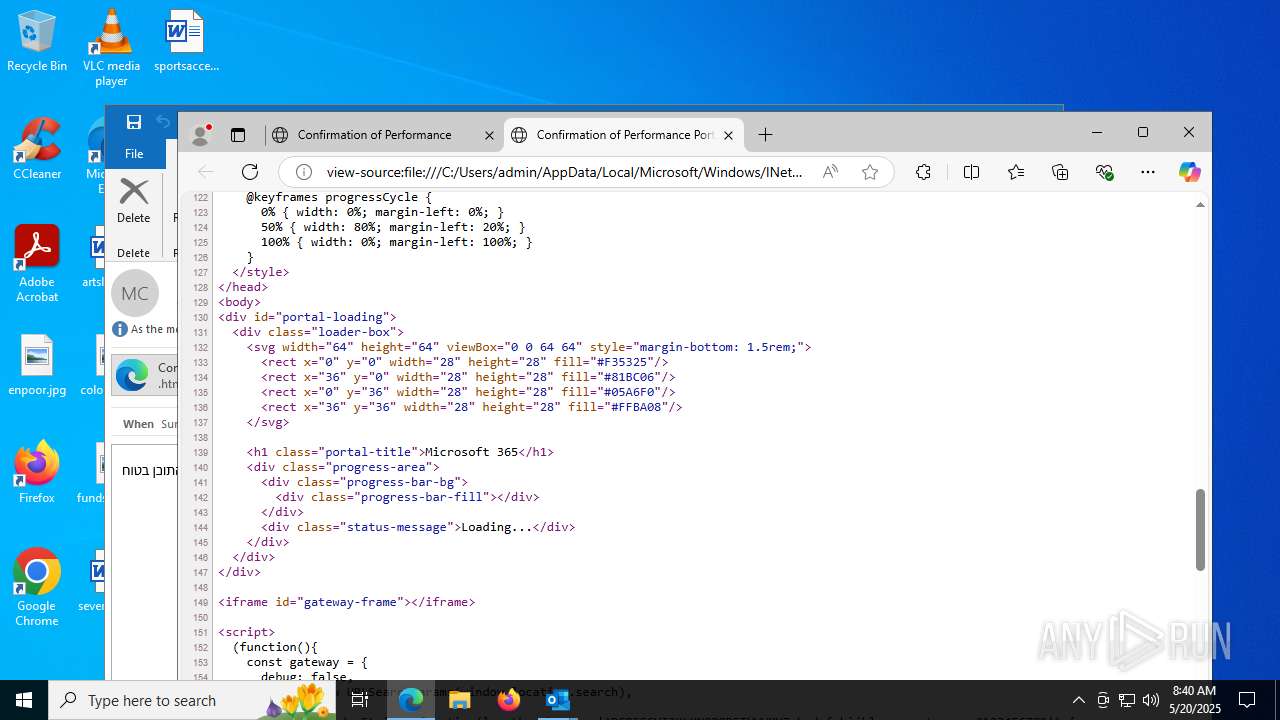Open a new tab with plus button
Viewport: 1280px width, 720px height.
tap(765, 134)
